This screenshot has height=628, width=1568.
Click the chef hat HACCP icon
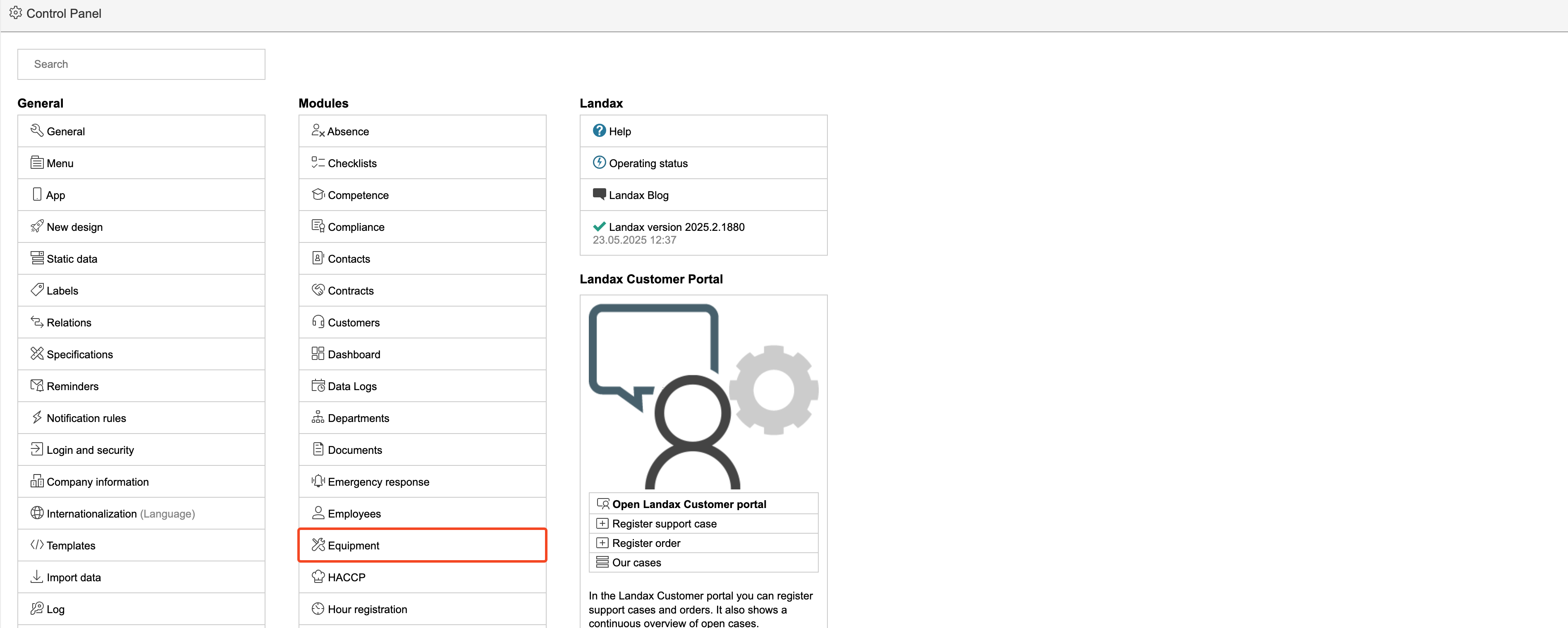[x=318, y=576]
